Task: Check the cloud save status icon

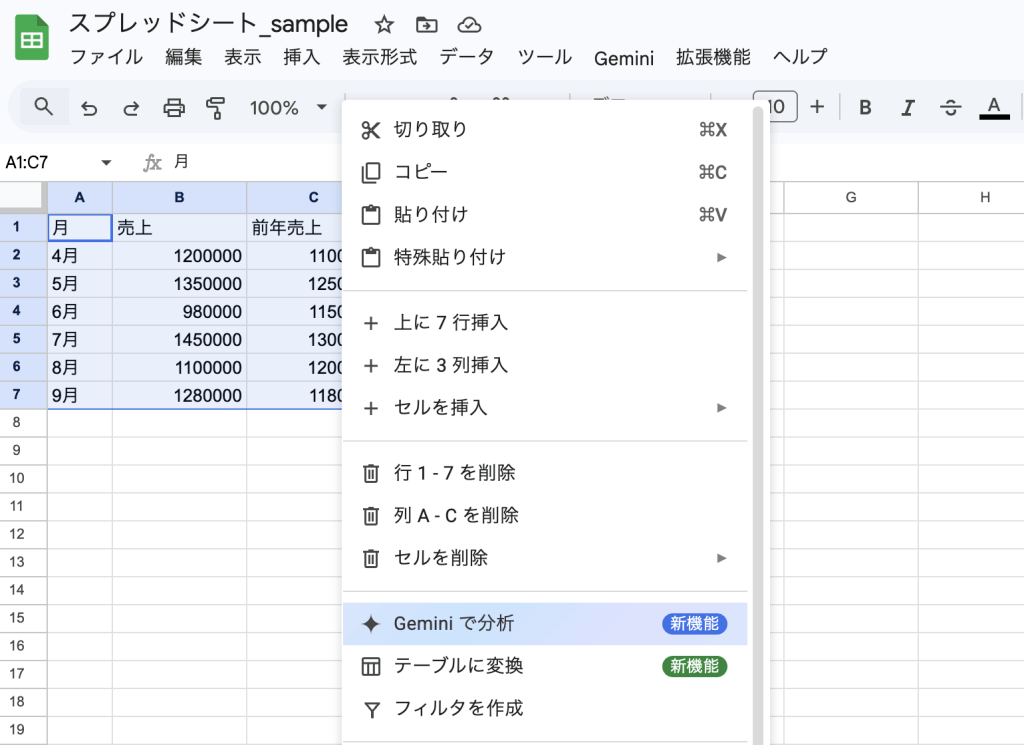Action: pos(468,25)
